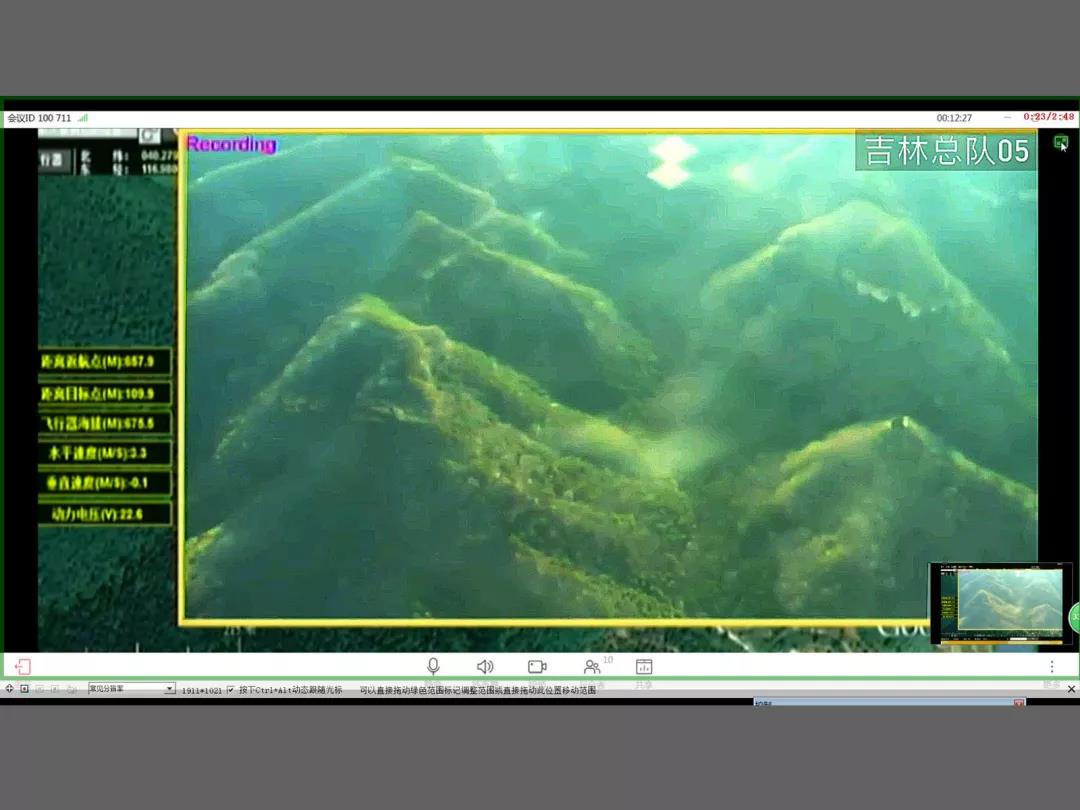This screenshot has height=810, width=1080.
Task: Click the signal strength indicator beside the meeting ID
Action: point(83,118)
